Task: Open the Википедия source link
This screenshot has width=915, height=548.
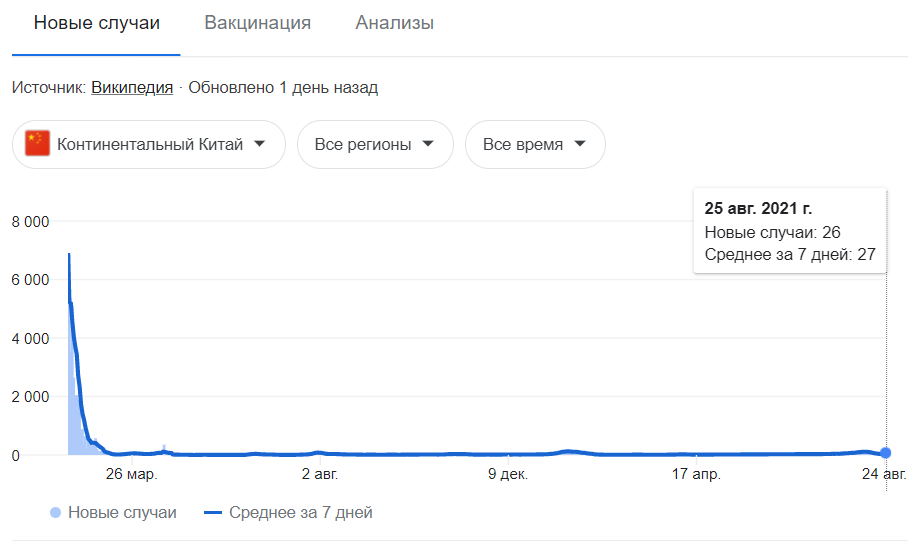Action: 132,88
